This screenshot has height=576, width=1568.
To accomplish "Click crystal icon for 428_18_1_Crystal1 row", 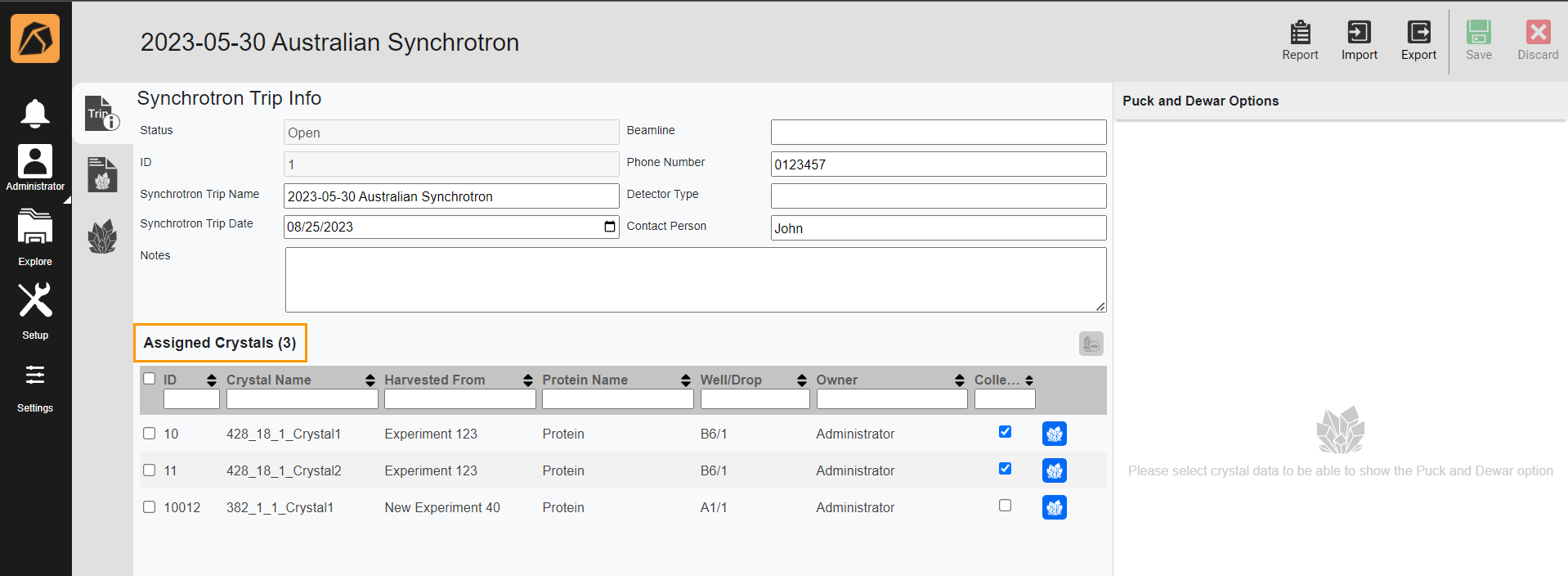I will pos(1054,434).
